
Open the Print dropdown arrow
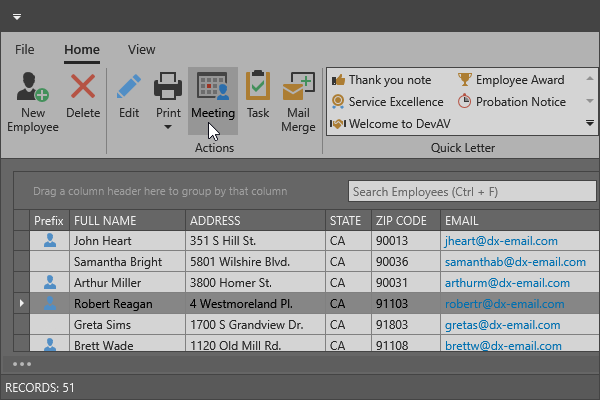coord(168,127)
